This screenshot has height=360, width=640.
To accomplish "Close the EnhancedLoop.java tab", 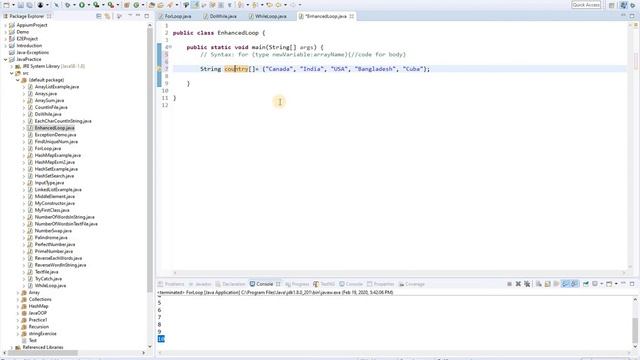I will point(351,16).
